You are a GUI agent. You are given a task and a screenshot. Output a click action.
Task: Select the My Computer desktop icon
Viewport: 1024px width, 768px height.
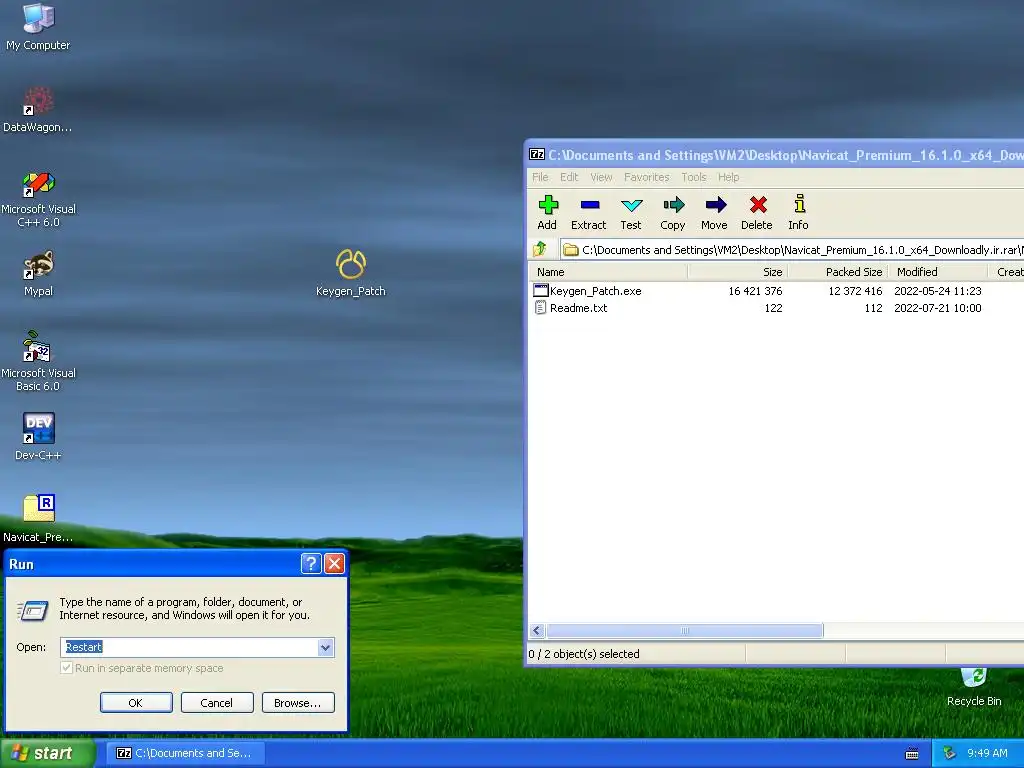coord(38,27)
